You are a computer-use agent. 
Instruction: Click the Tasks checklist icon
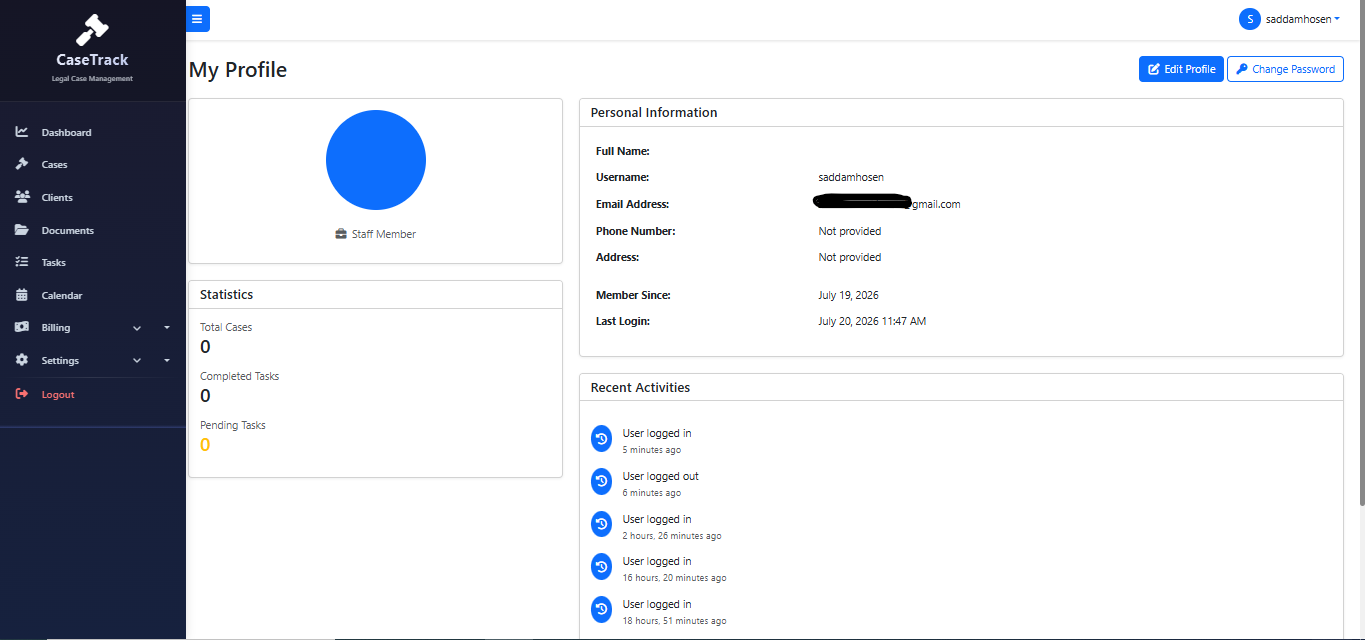22,262
